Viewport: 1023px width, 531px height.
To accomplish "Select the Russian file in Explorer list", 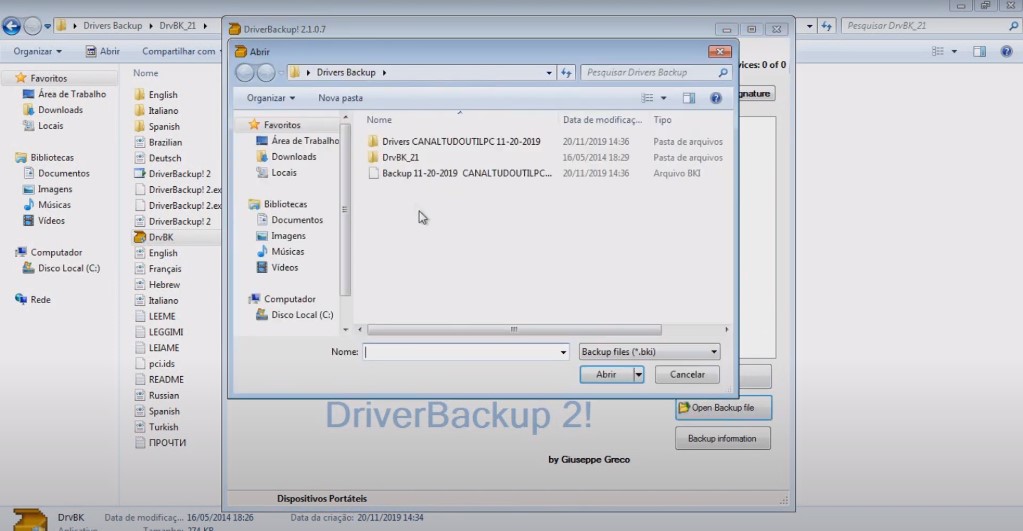I will tap(163, 395).
